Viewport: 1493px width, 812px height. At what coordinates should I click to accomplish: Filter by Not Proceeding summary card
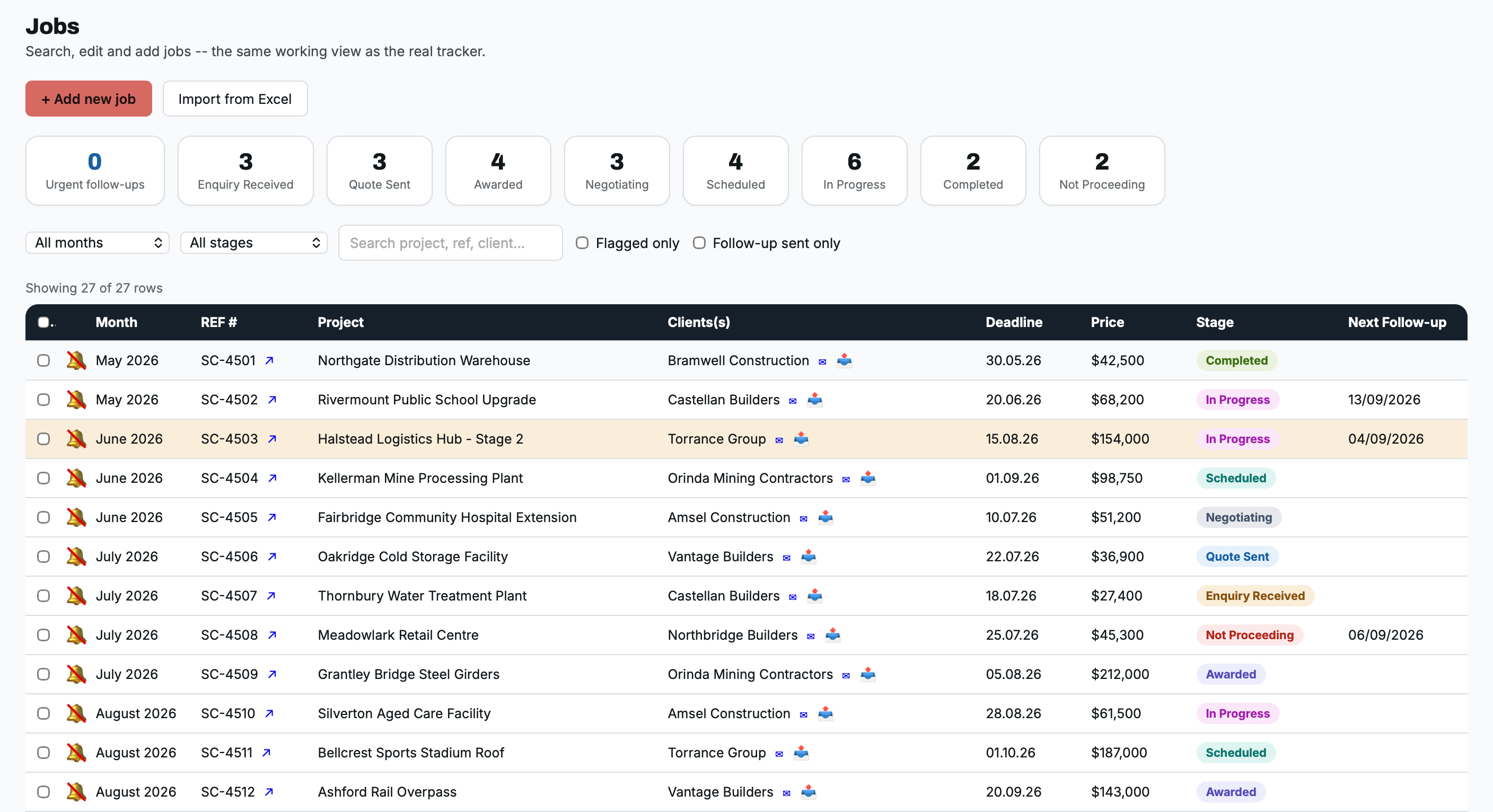pos(1102,170)
